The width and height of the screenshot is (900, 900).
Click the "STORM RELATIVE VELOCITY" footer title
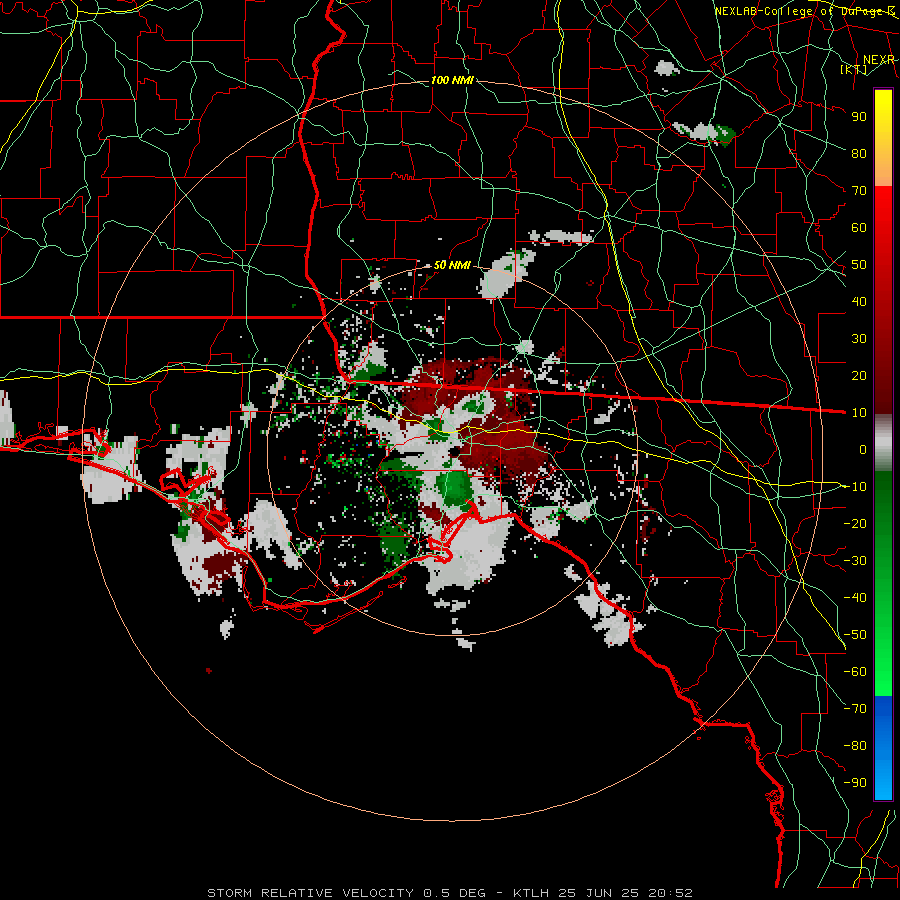(x=313, y=893)
